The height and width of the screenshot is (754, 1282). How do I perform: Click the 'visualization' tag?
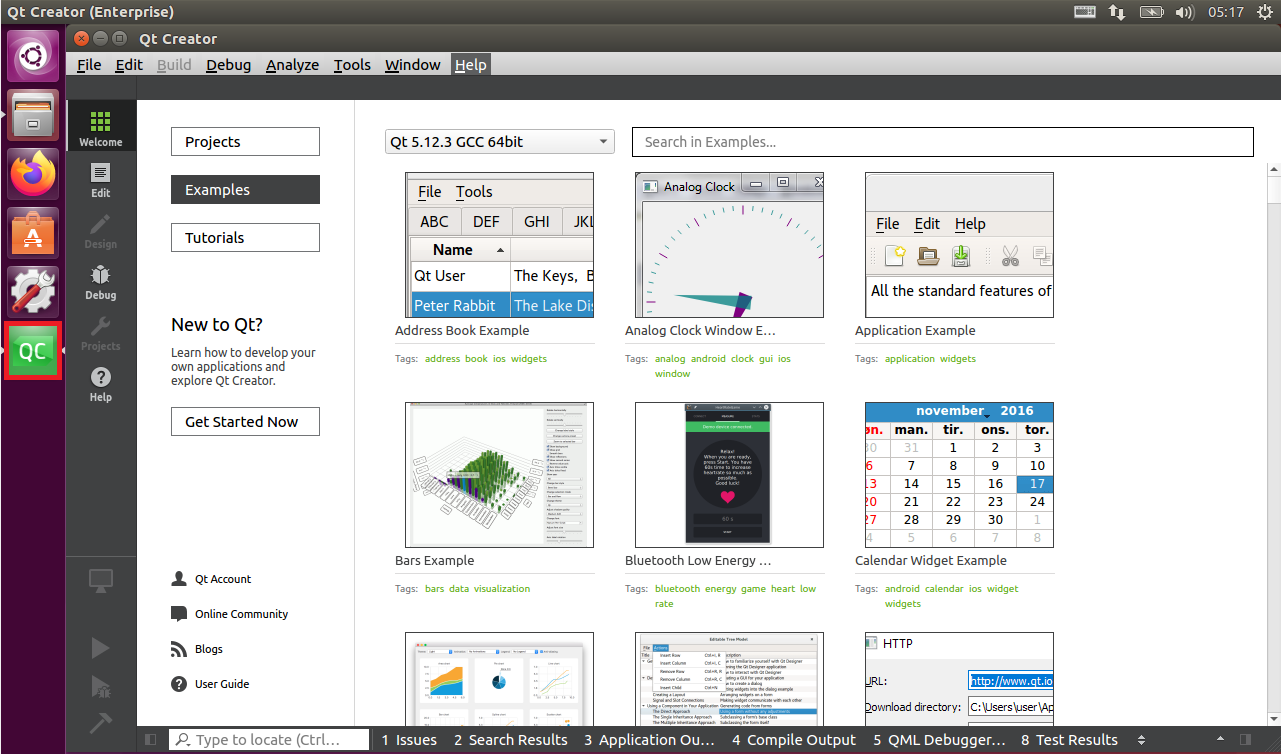[502, 589]
